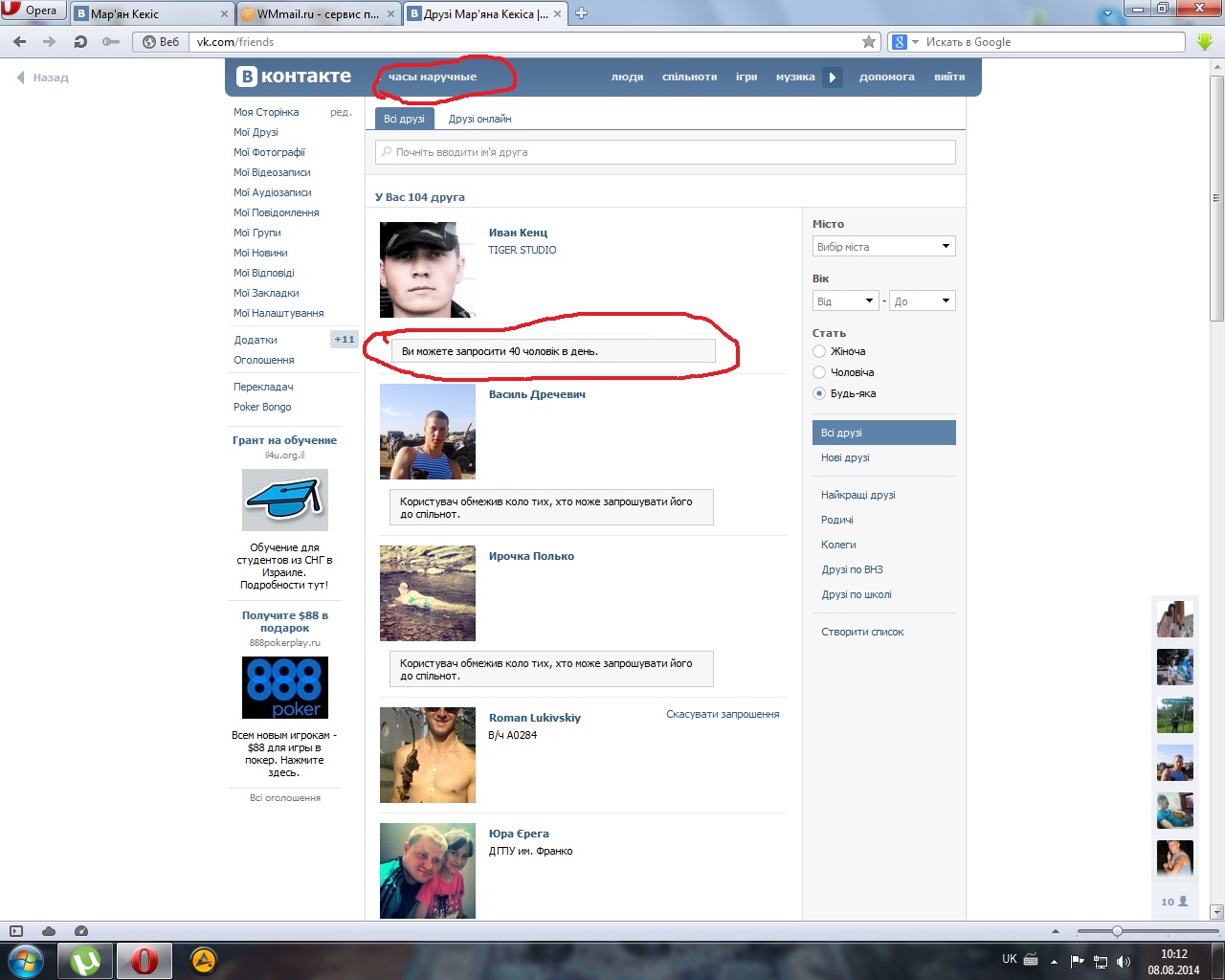
Task: Click the ВКонтакте logo
Action: point(295,77)
